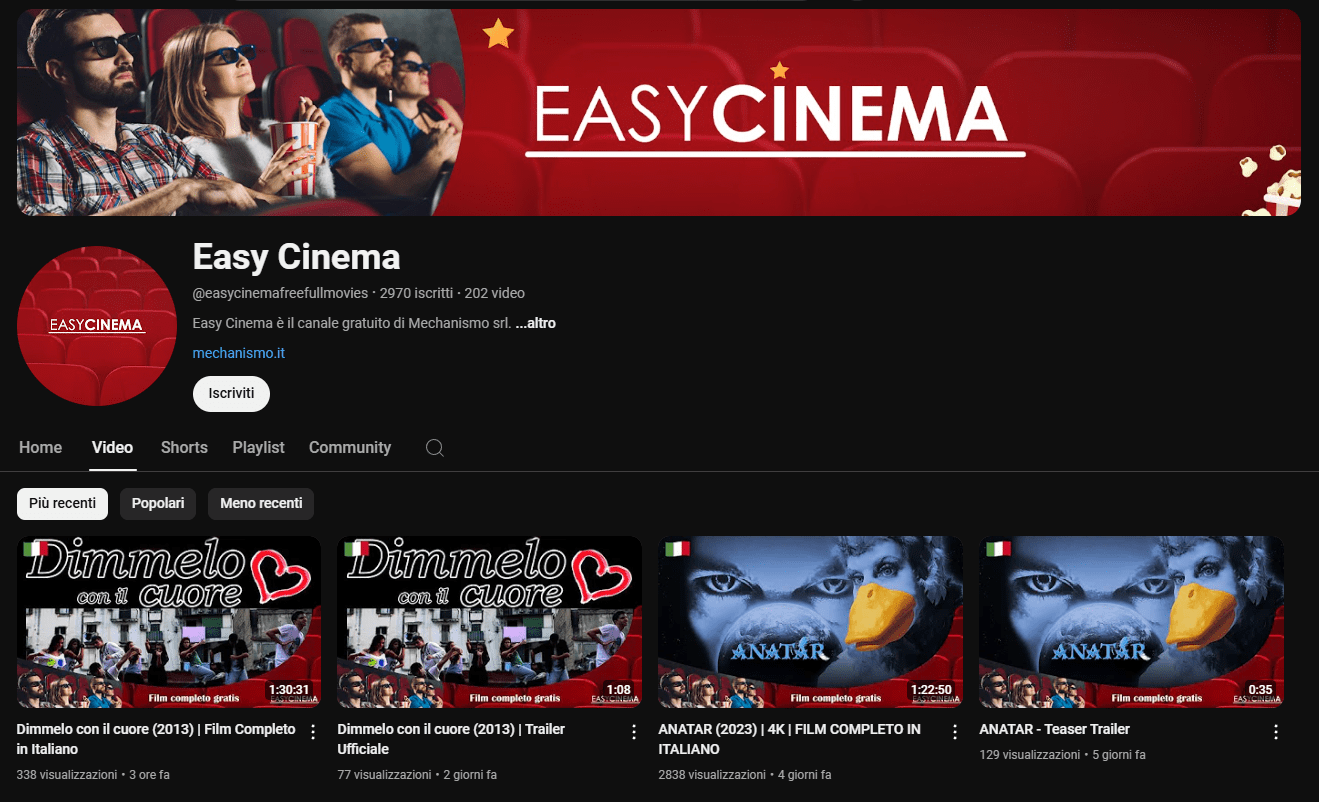
Task: Open title Dimmelo con il cuore (2013) Film Completo
Action: click(x=156, y=739)
